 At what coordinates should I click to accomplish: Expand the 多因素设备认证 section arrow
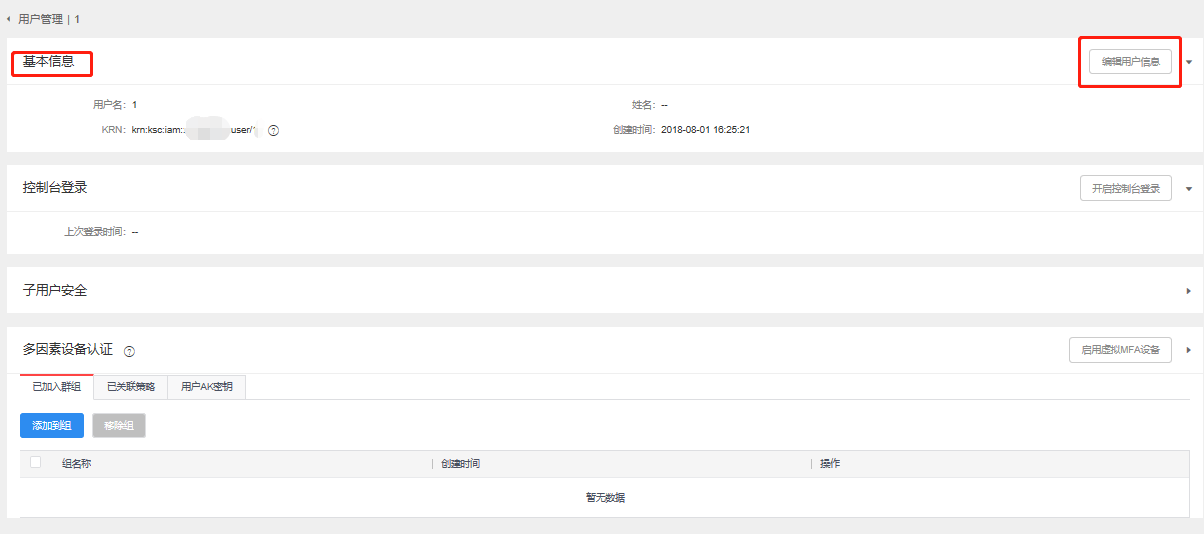(x=1189, y=350)
